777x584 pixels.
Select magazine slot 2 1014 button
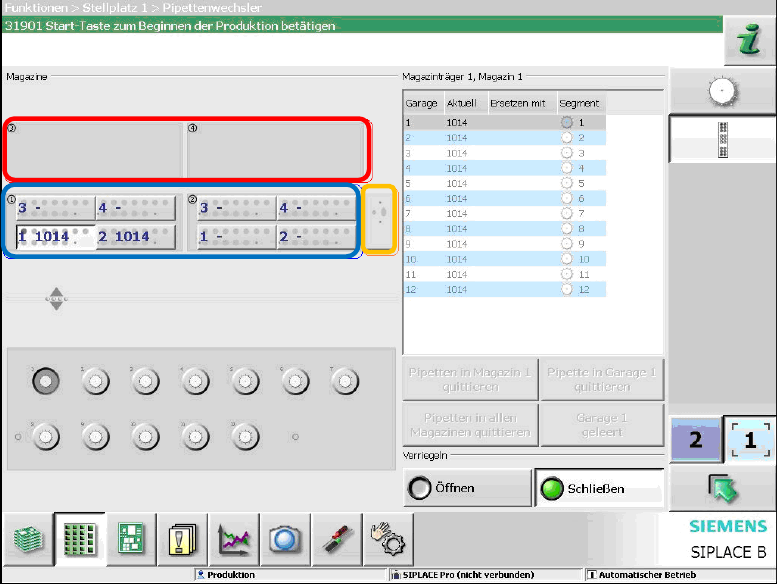click(x=135, y=237)
